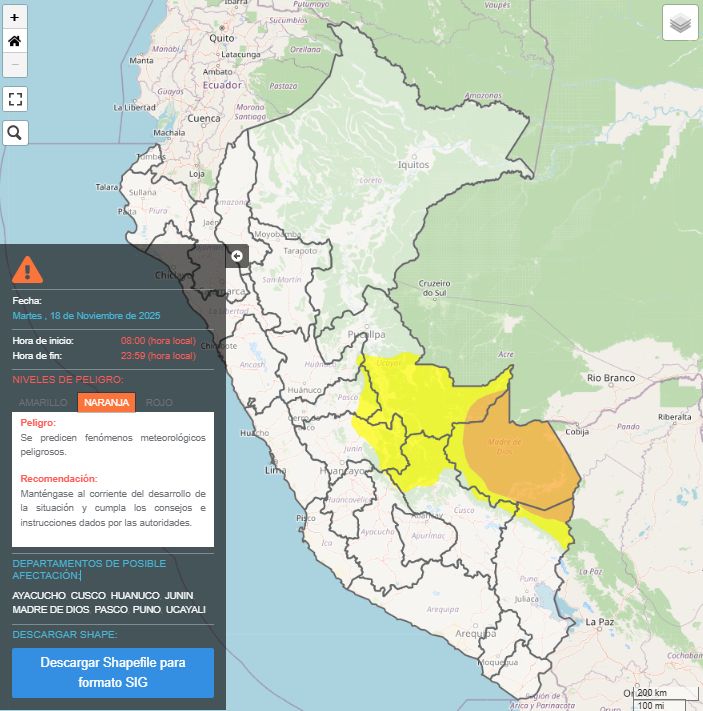703x711 pixels.
Task: Open the map search tool
Action: pyautogui.click(x=15, y=133)
